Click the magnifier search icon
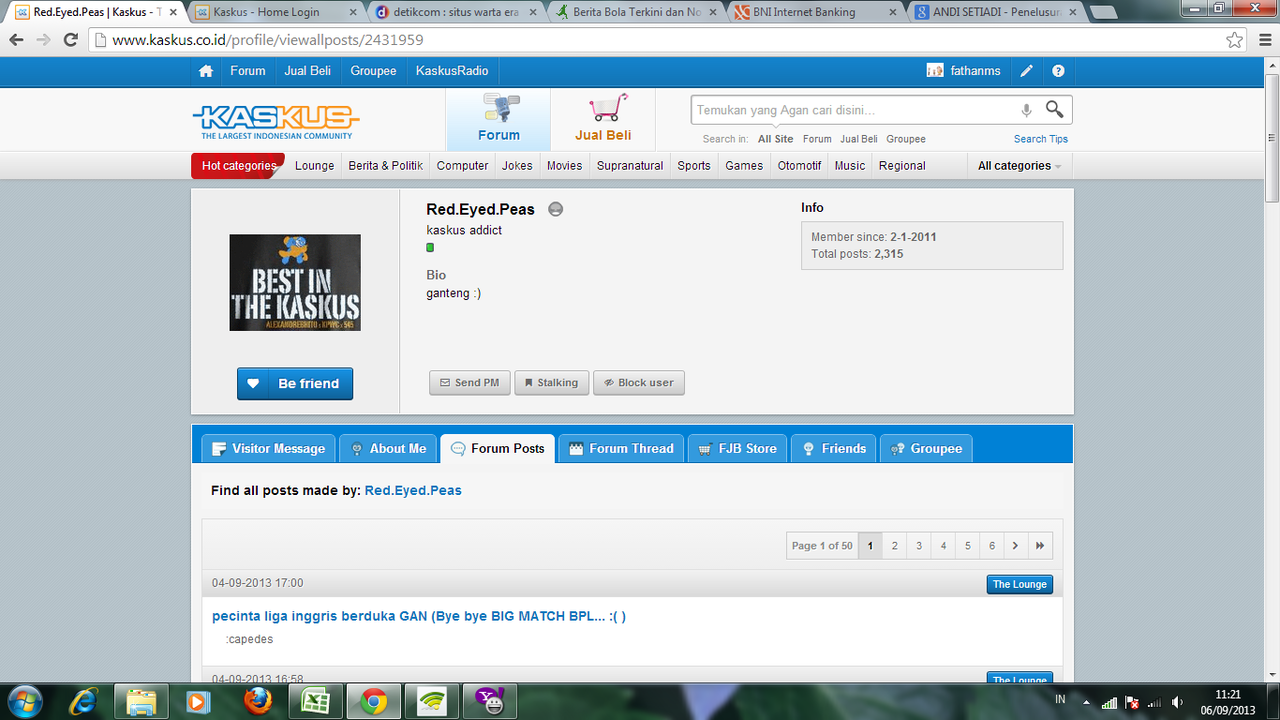This screenshot has height=720, width=1280. pos(1054,109)
